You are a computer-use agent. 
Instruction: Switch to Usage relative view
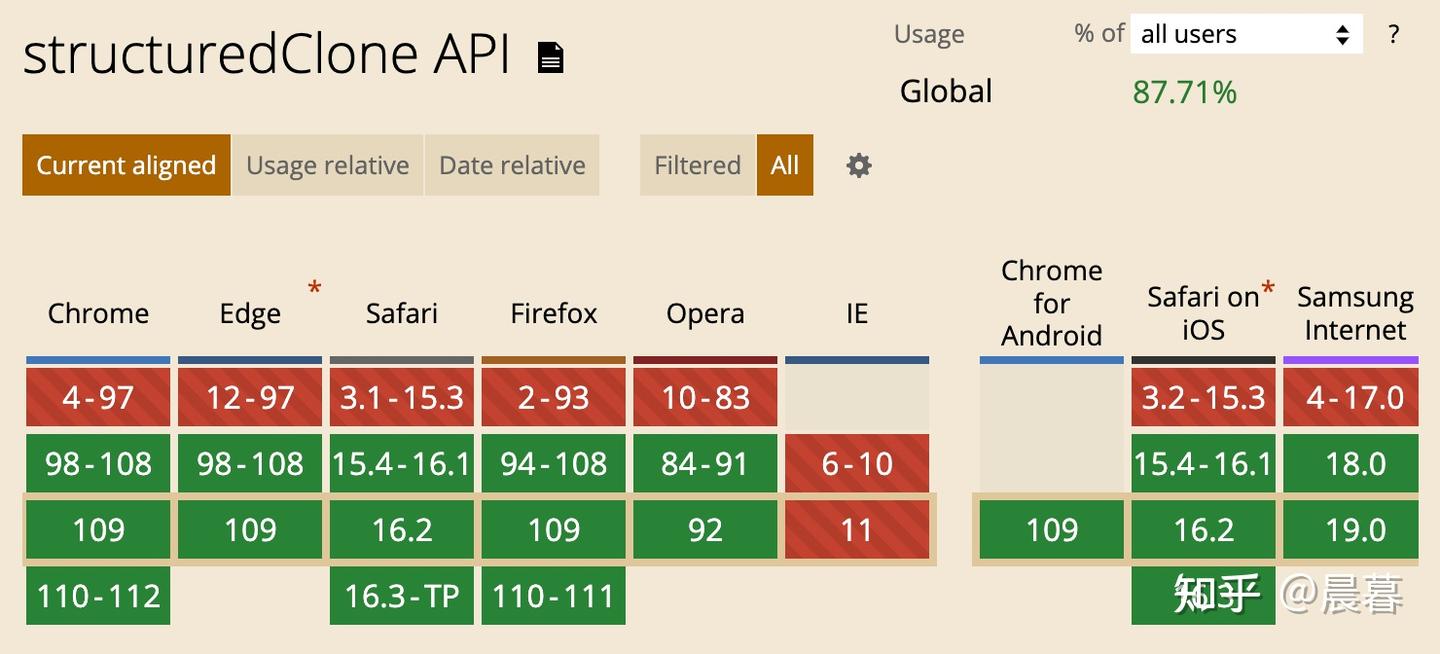(328, 165)
